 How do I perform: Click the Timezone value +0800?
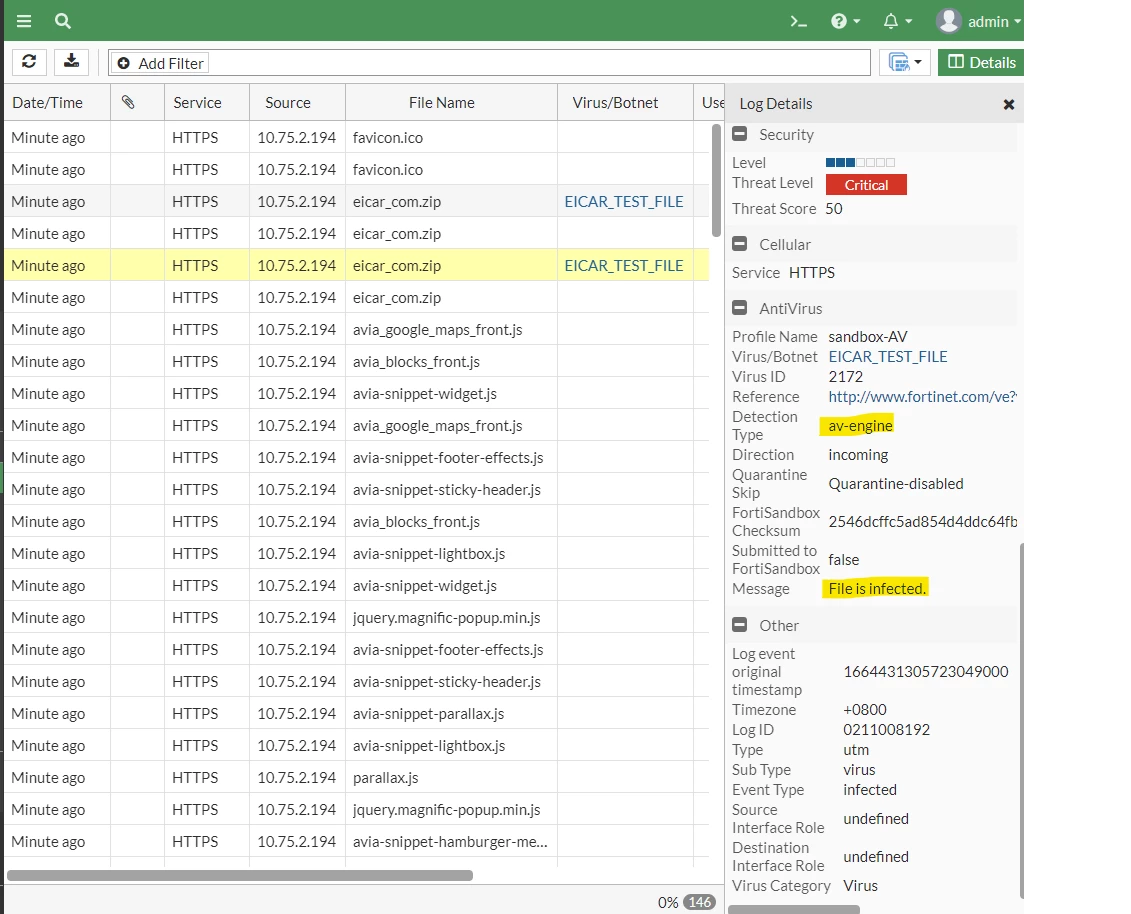[865, 709]
